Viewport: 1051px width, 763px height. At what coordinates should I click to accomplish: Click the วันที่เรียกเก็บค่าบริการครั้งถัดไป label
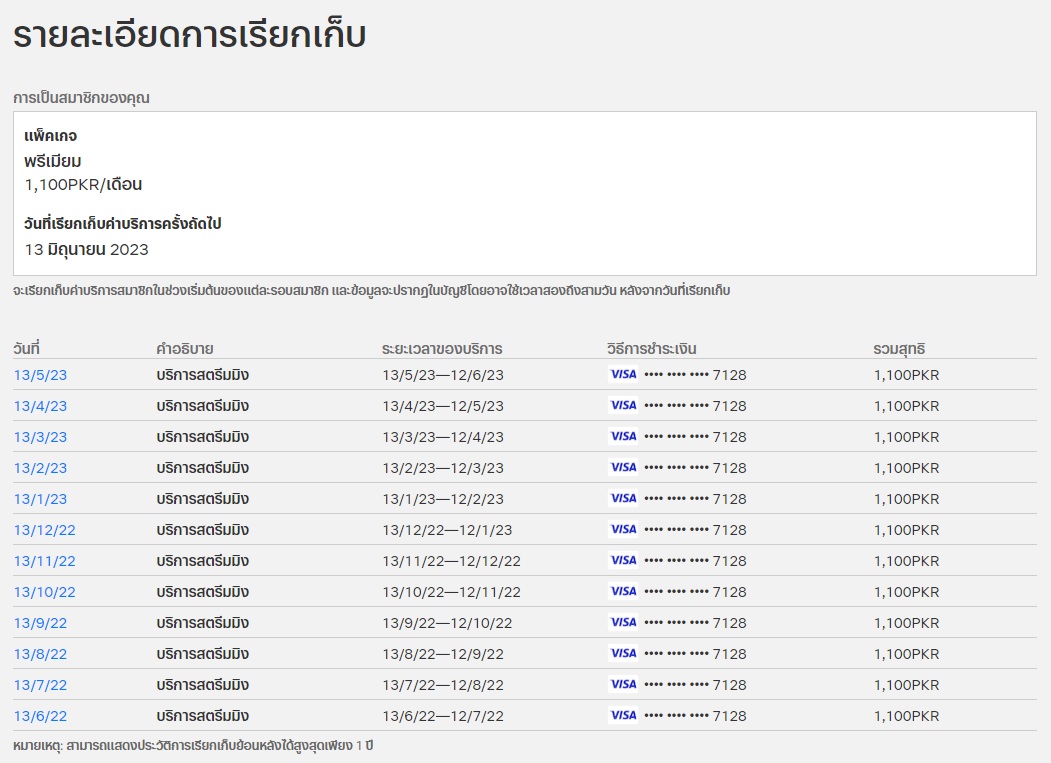[x=123, y=223]
